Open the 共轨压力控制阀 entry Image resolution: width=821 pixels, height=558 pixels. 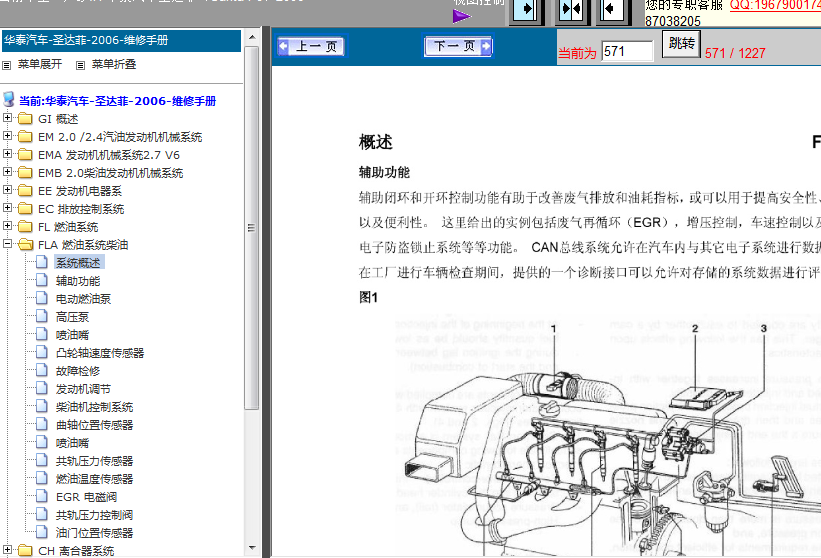(x=94, y=515)
